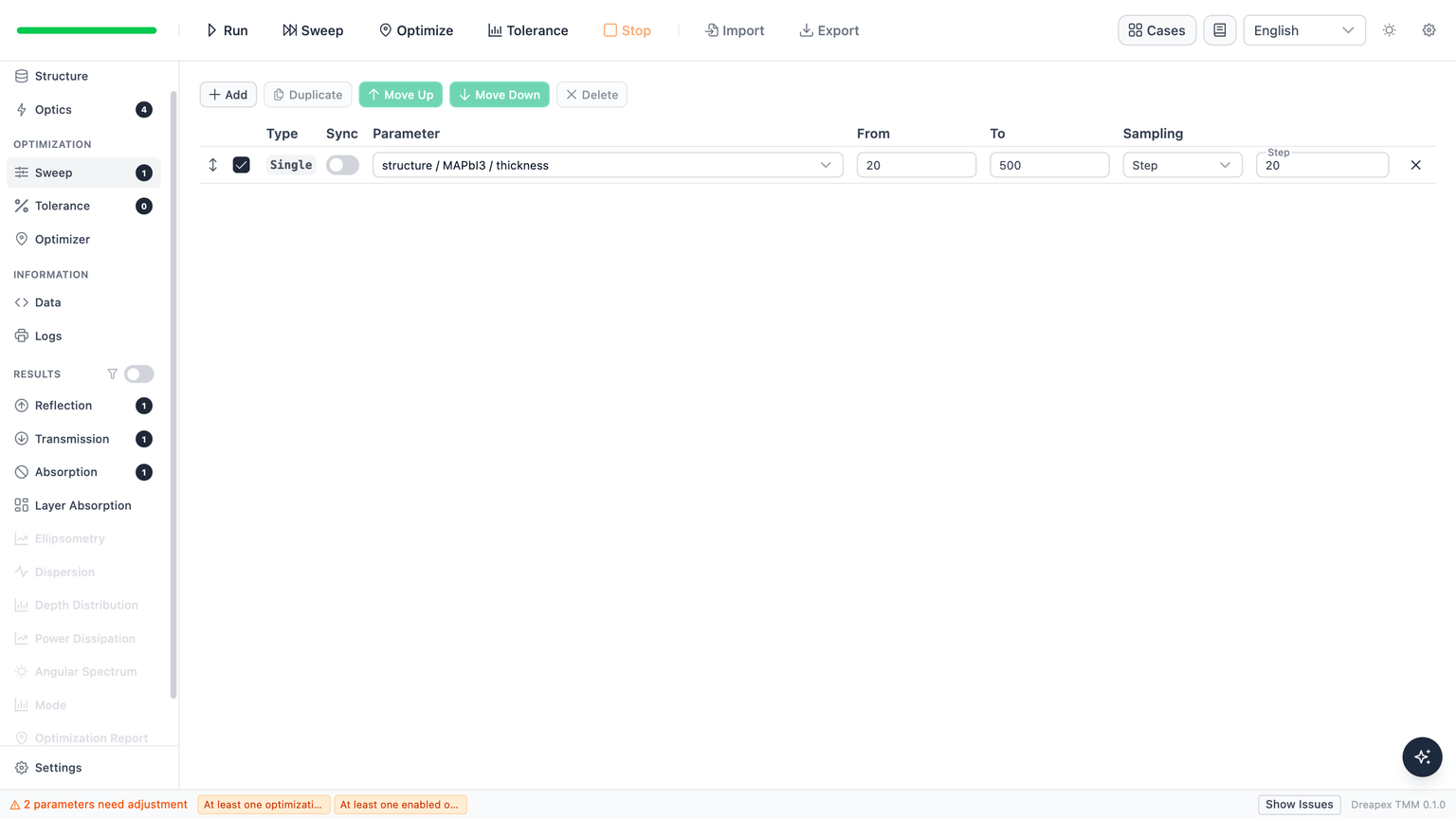Uncheck the sweep row checkbox

pos(242,165)
